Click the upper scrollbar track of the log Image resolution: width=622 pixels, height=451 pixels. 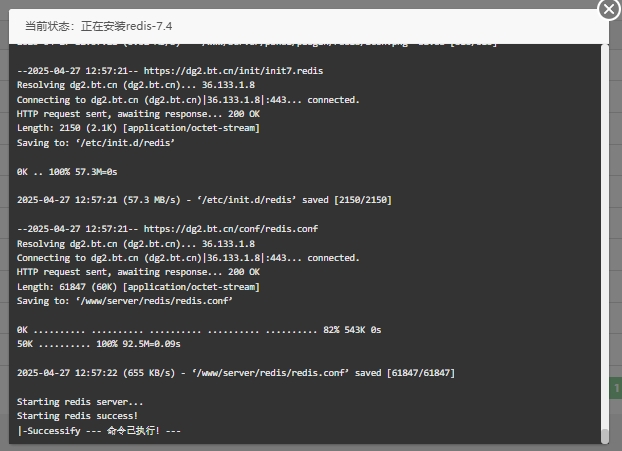coord(605,198)
